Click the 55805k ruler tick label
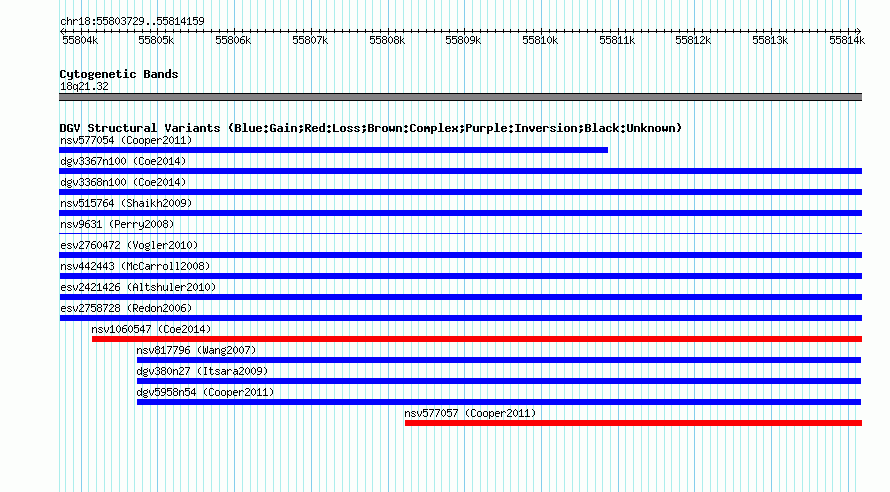The image size is (890, 492). (156, 40)
